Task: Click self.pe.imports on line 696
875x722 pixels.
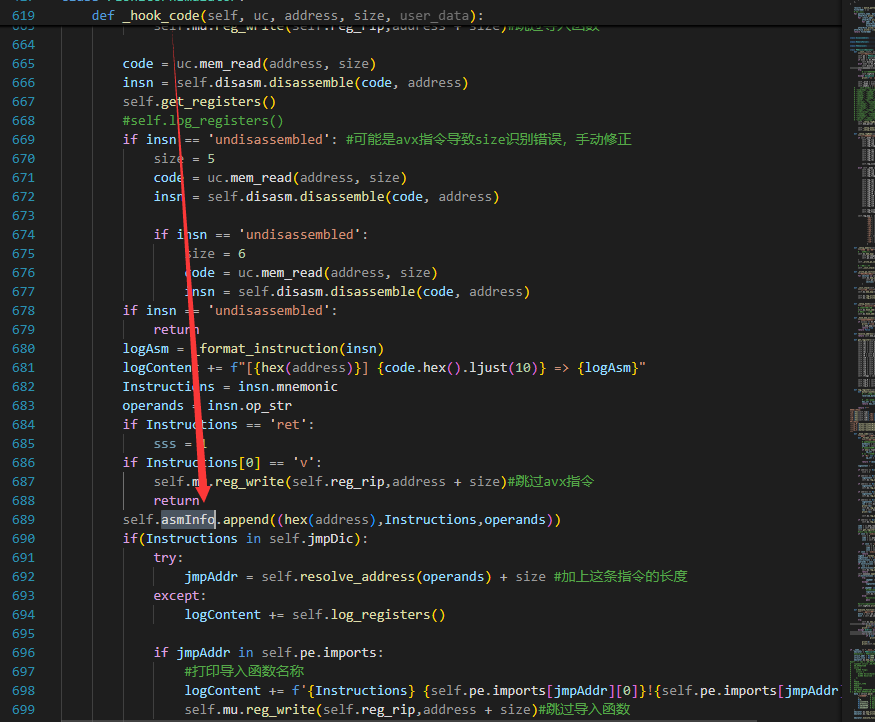Action: click(x=319, y=652)
